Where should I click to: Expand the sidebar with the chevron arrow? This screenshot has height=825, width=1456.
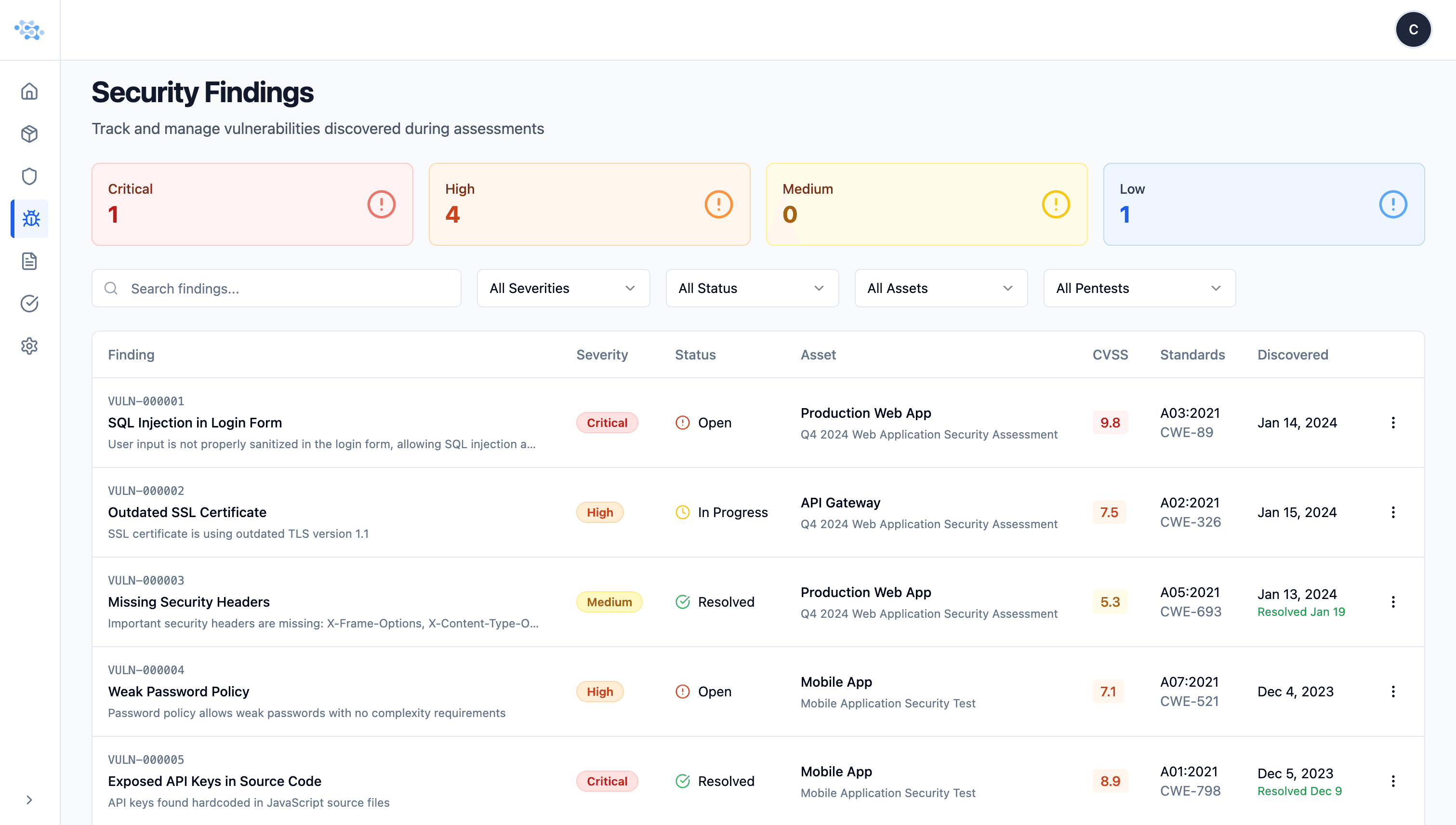pos(29,800)
